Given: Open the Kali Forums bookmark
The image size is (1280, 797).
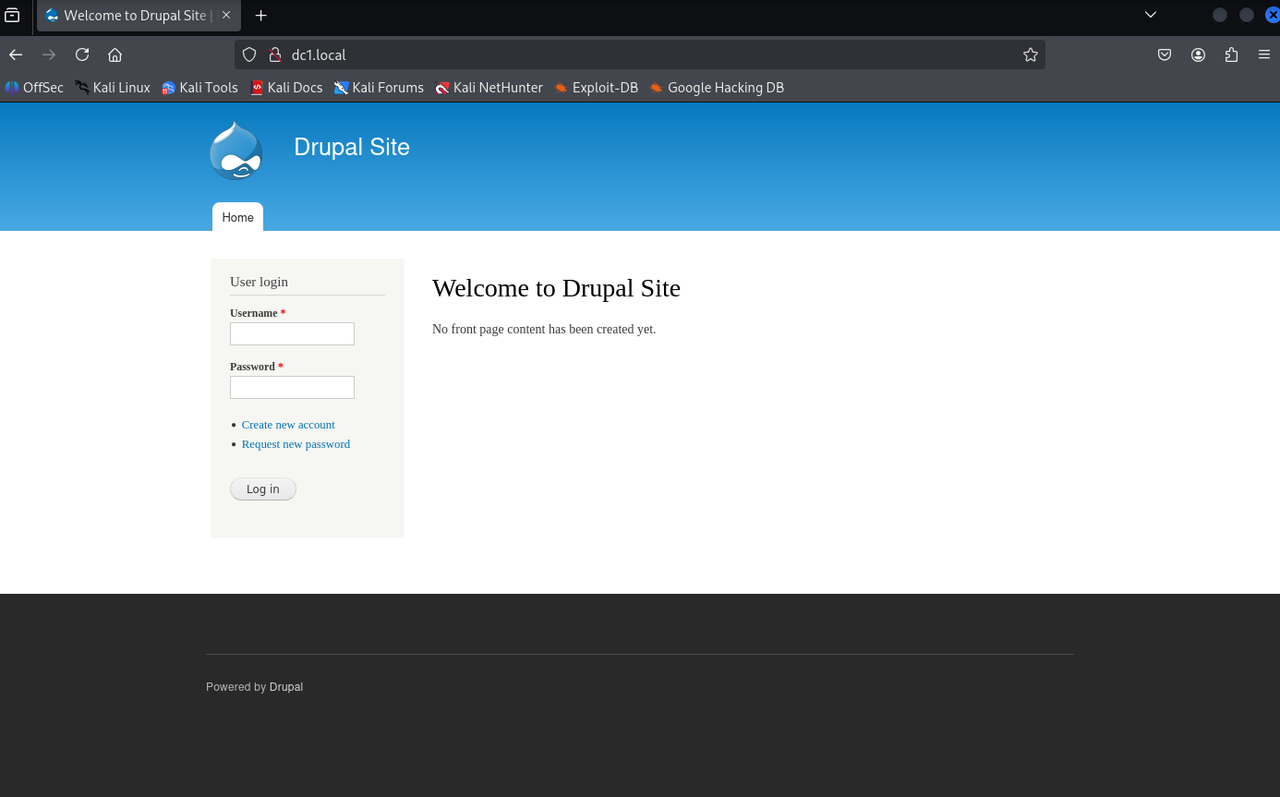Looking at the screenshot, I should pos(379,88).
